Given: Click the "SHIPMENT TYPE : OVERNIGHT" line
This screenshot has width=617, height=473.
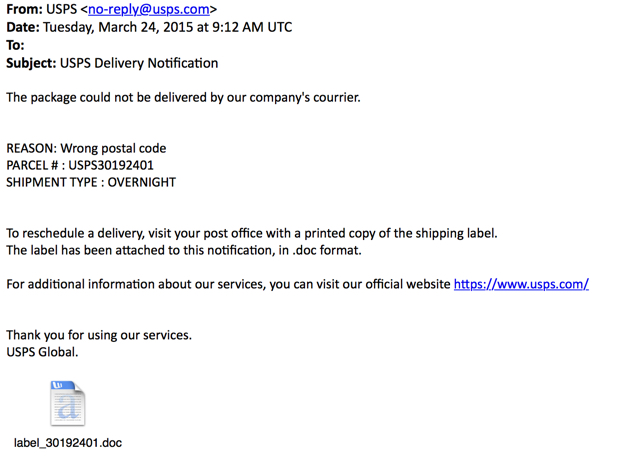Looking at the screenshot, I should point(91,182).
